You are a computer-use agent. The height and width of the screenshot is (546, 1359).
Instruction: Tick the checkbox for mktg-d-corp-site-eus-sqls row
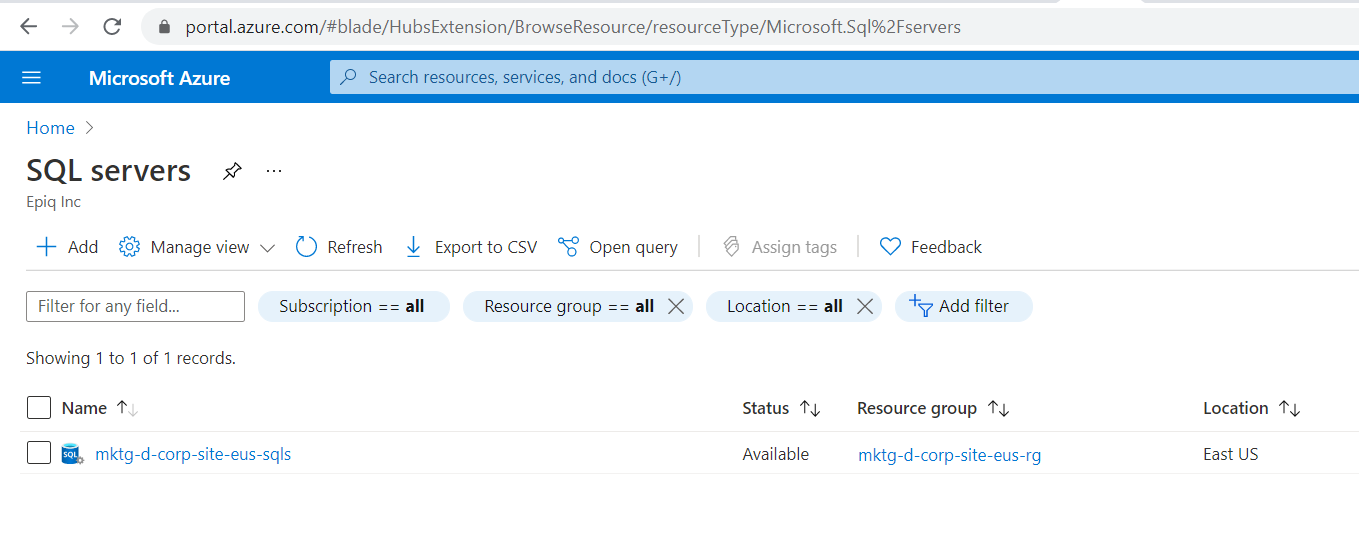pyautogui.click(x=39, y=453)
